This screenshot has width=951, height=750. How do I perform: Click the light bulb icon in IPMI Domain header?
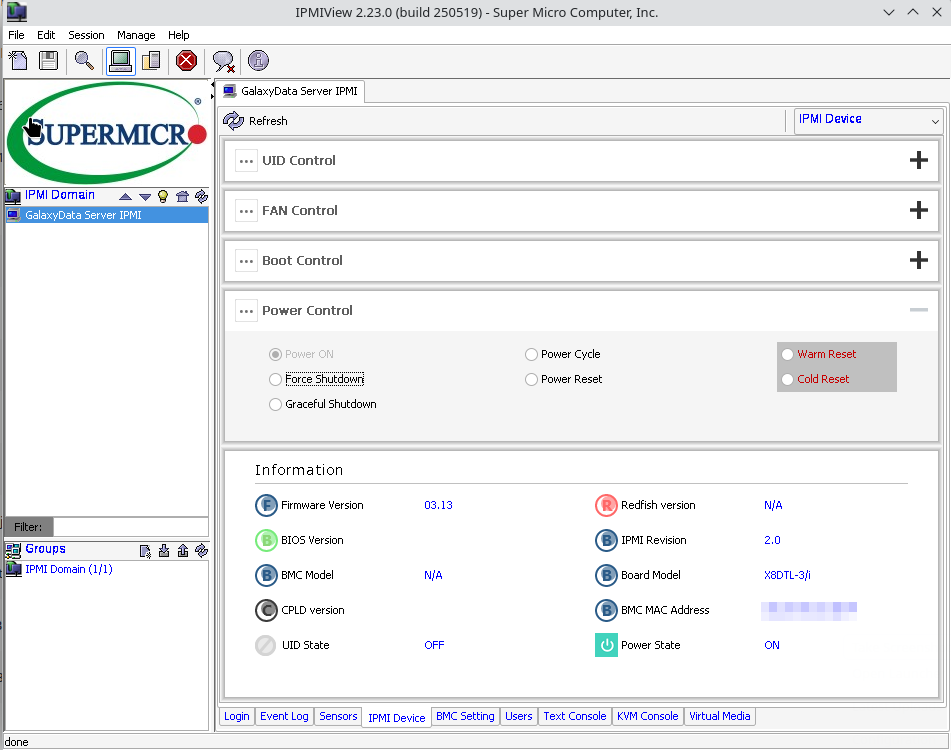click(x=163, y=196)
